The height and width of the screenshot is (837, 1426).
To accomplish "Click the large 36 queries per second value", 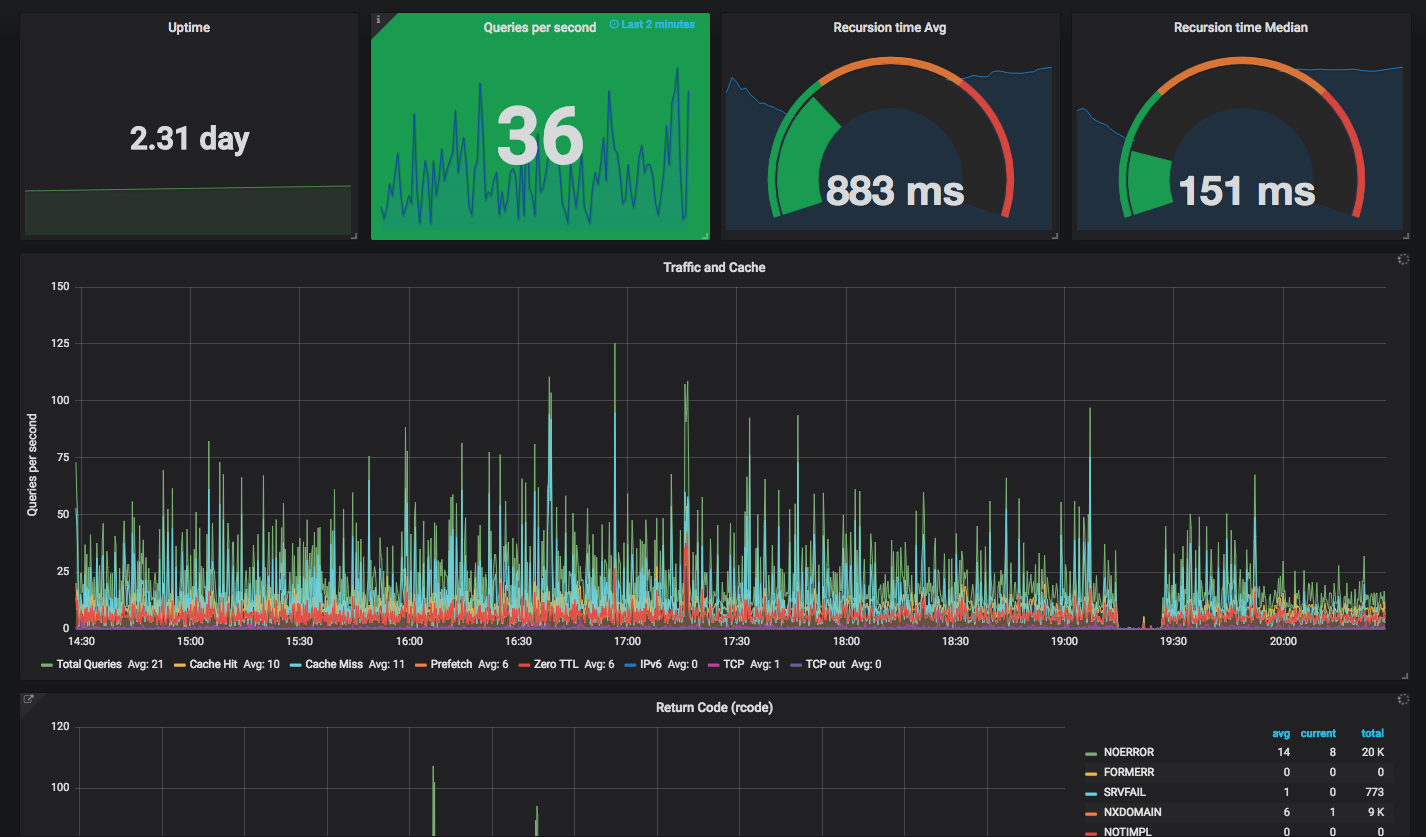I will (x=540, y=136).
